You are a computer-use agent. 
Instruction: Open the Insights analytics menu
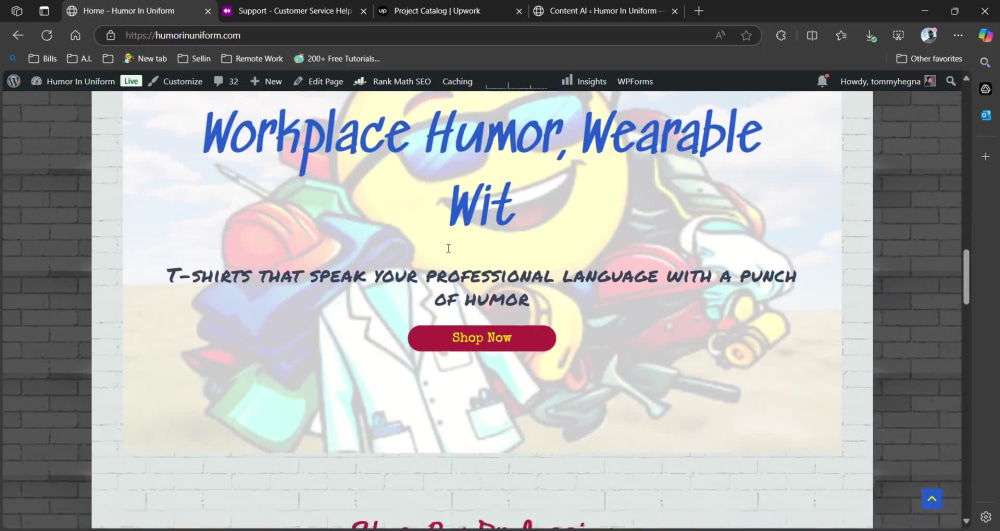584,81
